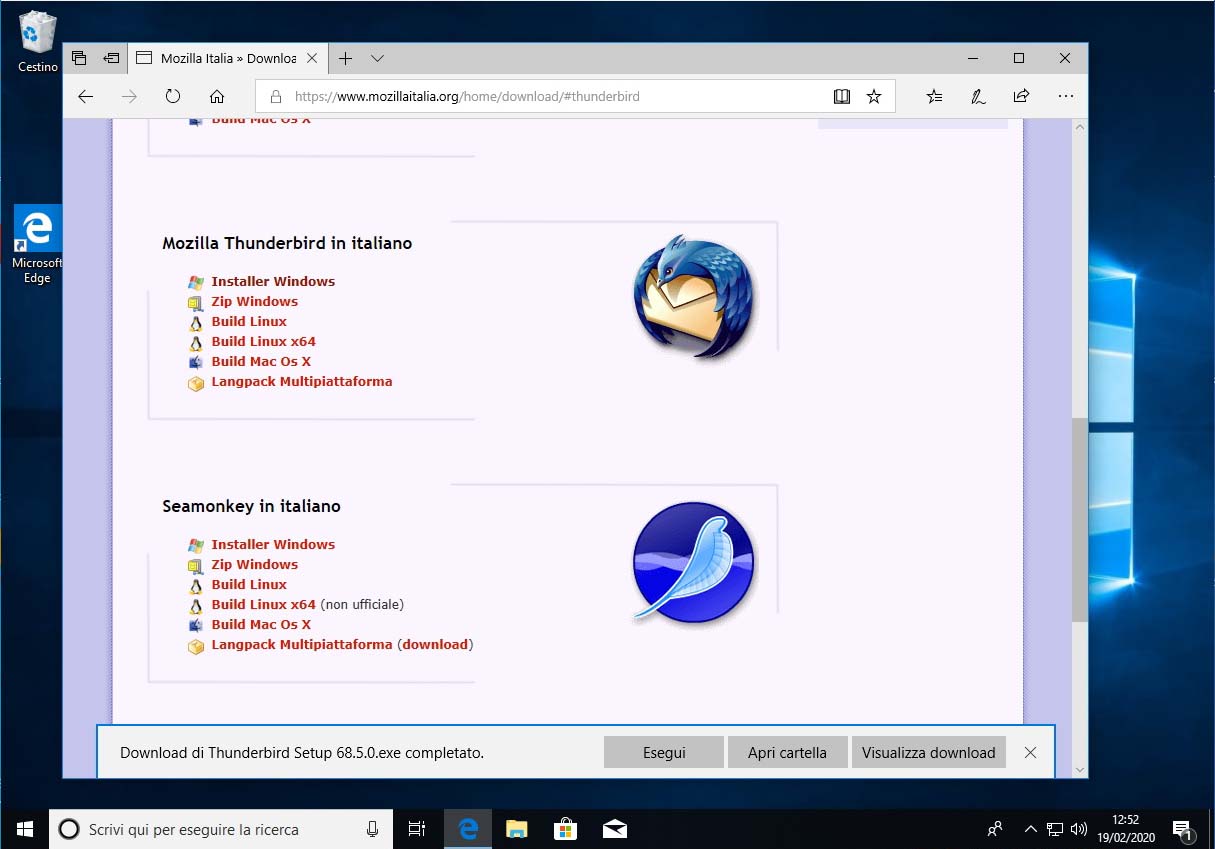Image resolution: width=1215 pixels, height=849 pixels.
Task: Click the Linux penguin icon beside Seamonkey Build Linux
Action: [x=196, y=585]
